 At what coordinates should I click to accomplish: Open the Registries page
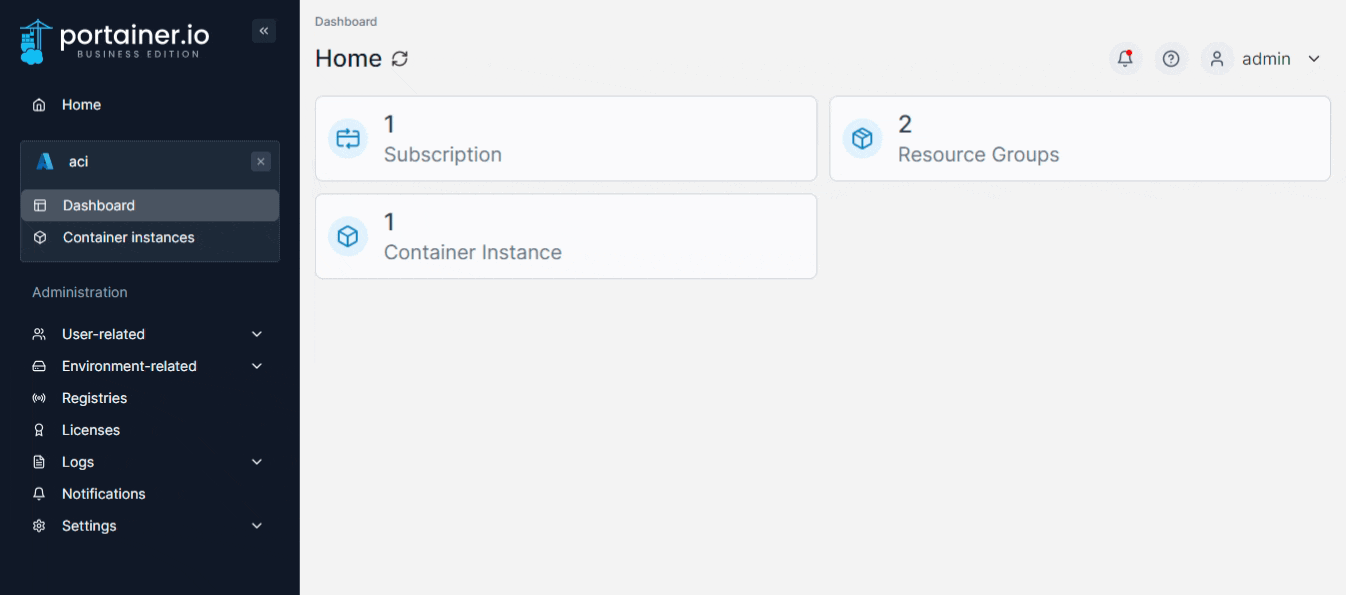click(94, 398)
